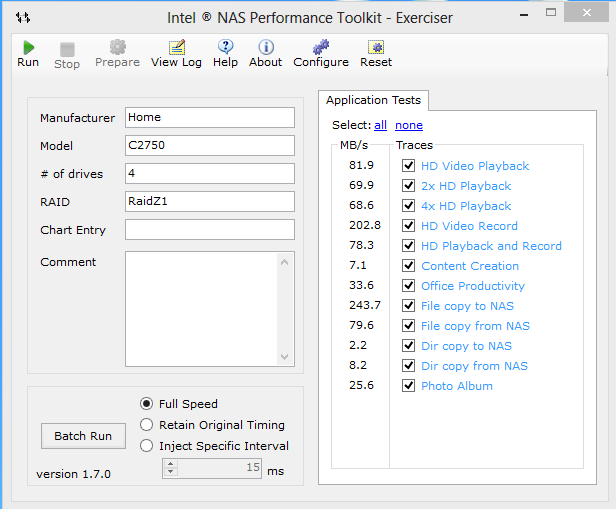Click the Model field containing C2750
Image resolution: width=616 pixels, height=509 pixels.
click(210, 145)
